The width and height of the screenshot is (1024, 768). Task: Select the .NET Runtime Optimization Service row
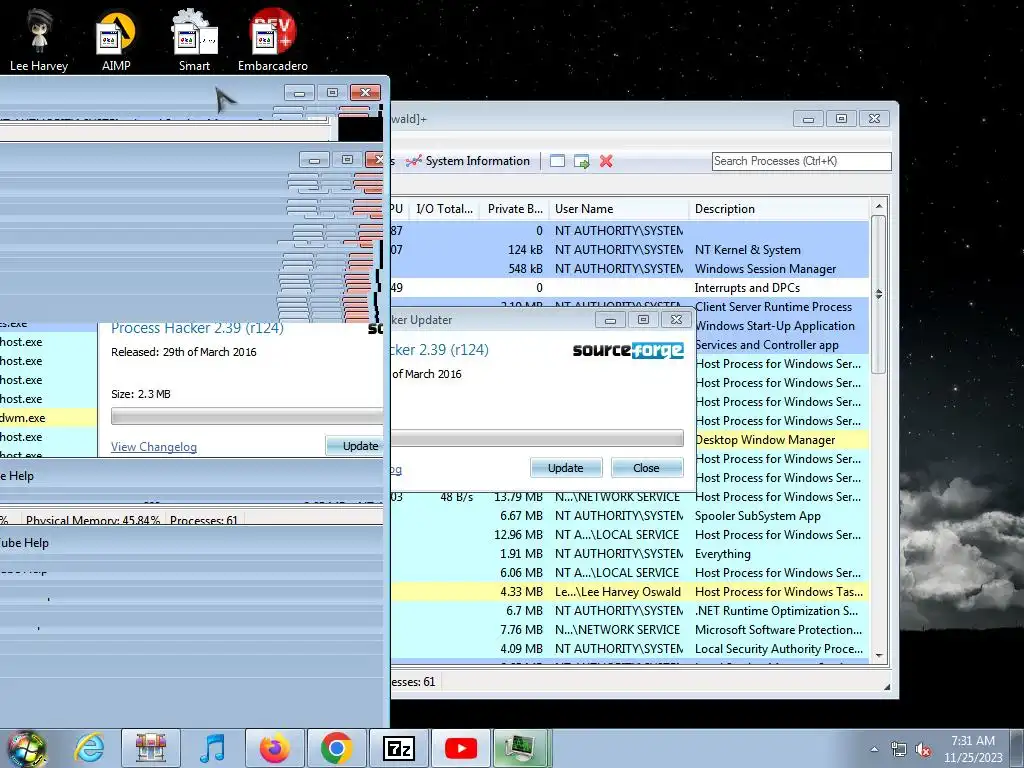(x=630, y=611)
